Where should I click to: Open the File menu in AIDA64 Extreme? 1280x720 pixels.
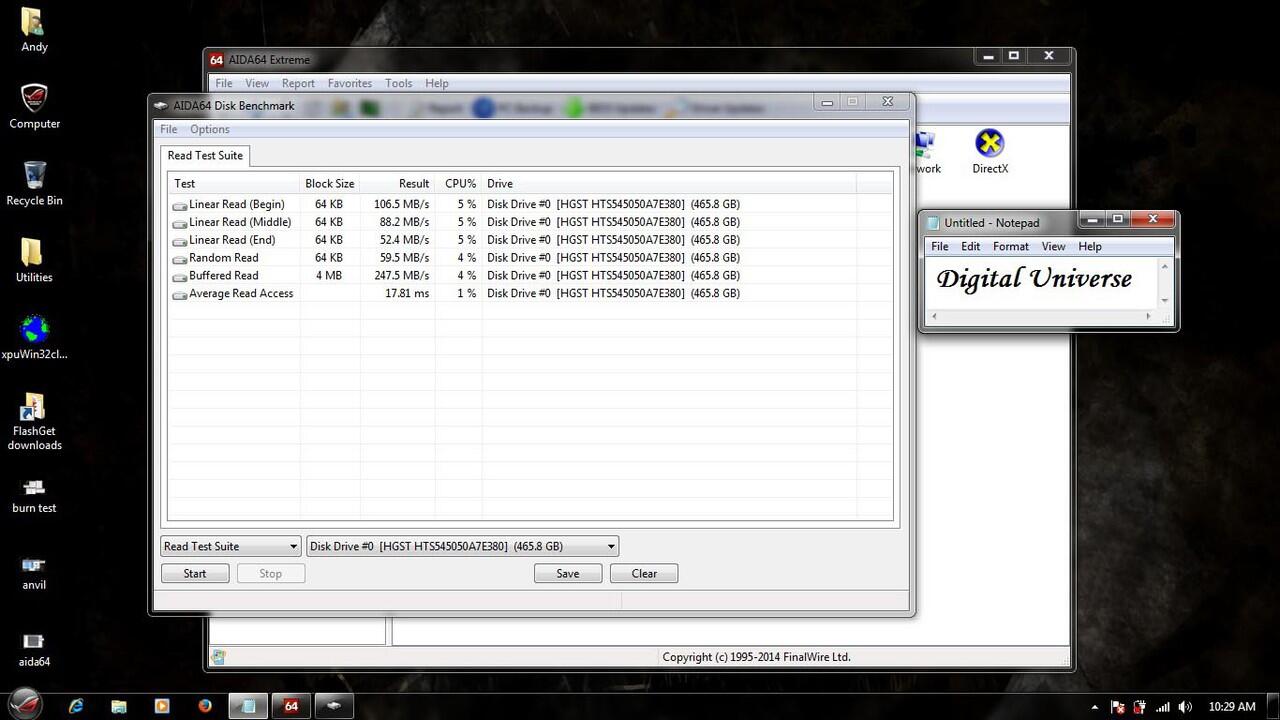click(224, 83)
